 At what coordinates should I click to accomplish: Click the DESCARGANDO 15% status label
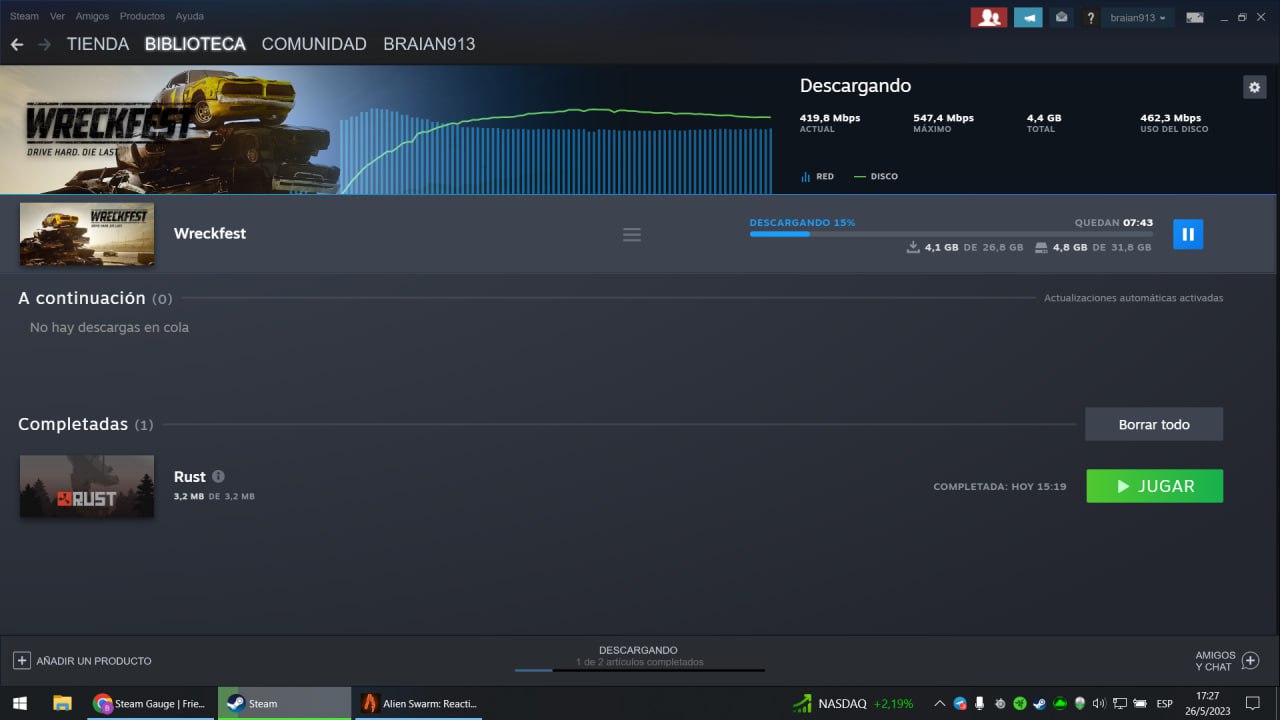[x=802, y=222]
